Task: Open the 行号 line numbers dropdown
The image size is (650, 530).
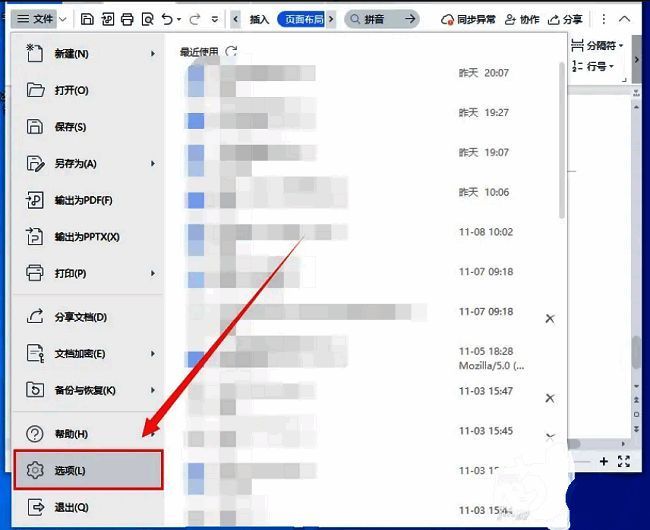Action: click(x=593, y=66)
